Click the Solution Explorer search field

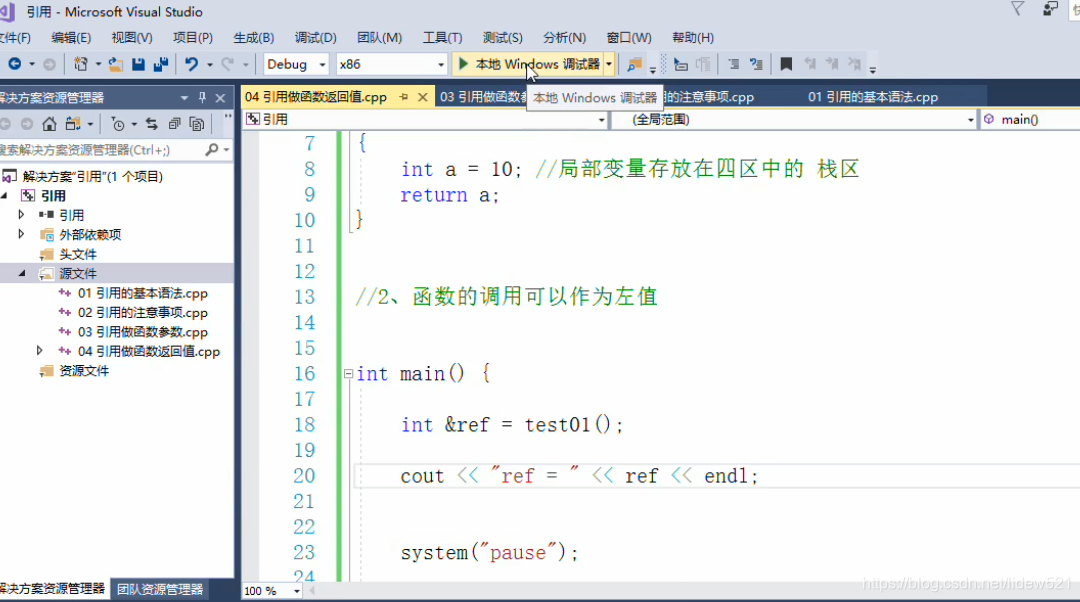tap(100, 149)
